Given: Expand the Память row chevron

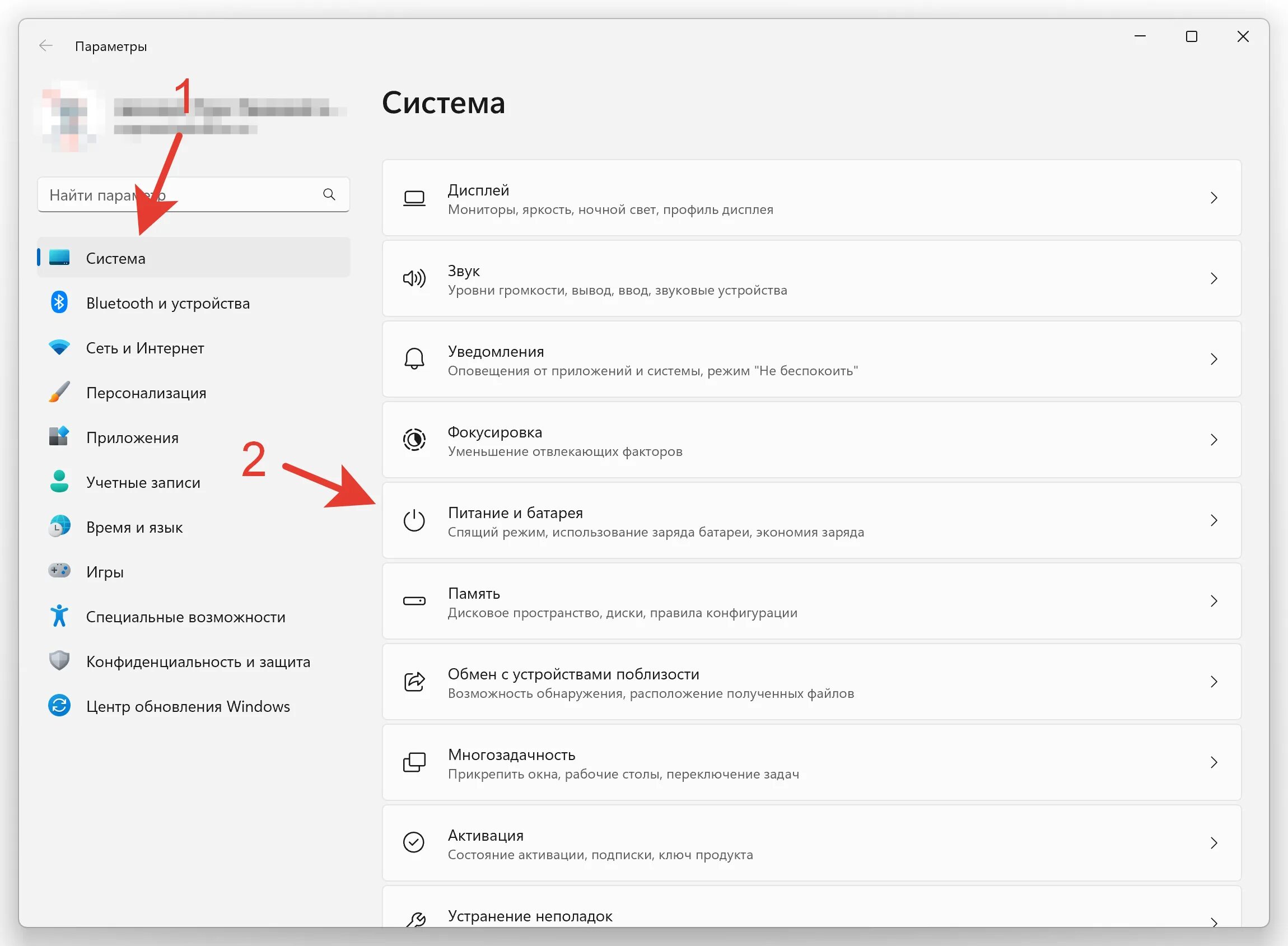Looking at the screenshot, I should 1213,602.
